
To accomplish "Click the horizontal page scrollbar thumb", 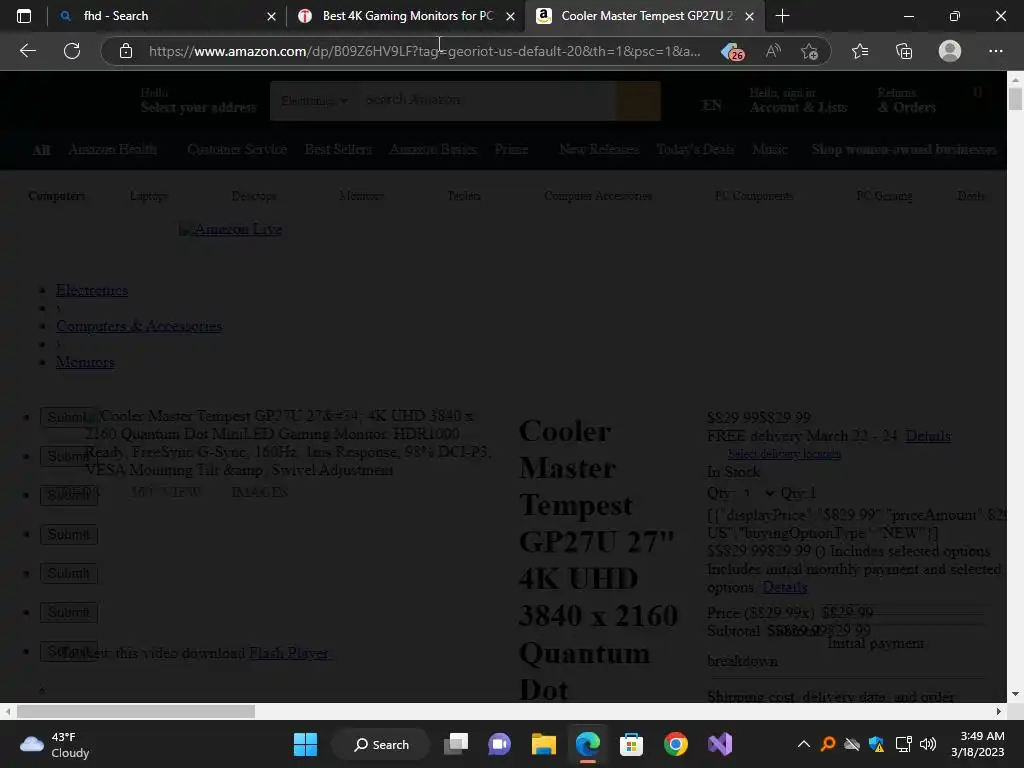I will coord(136,711).
